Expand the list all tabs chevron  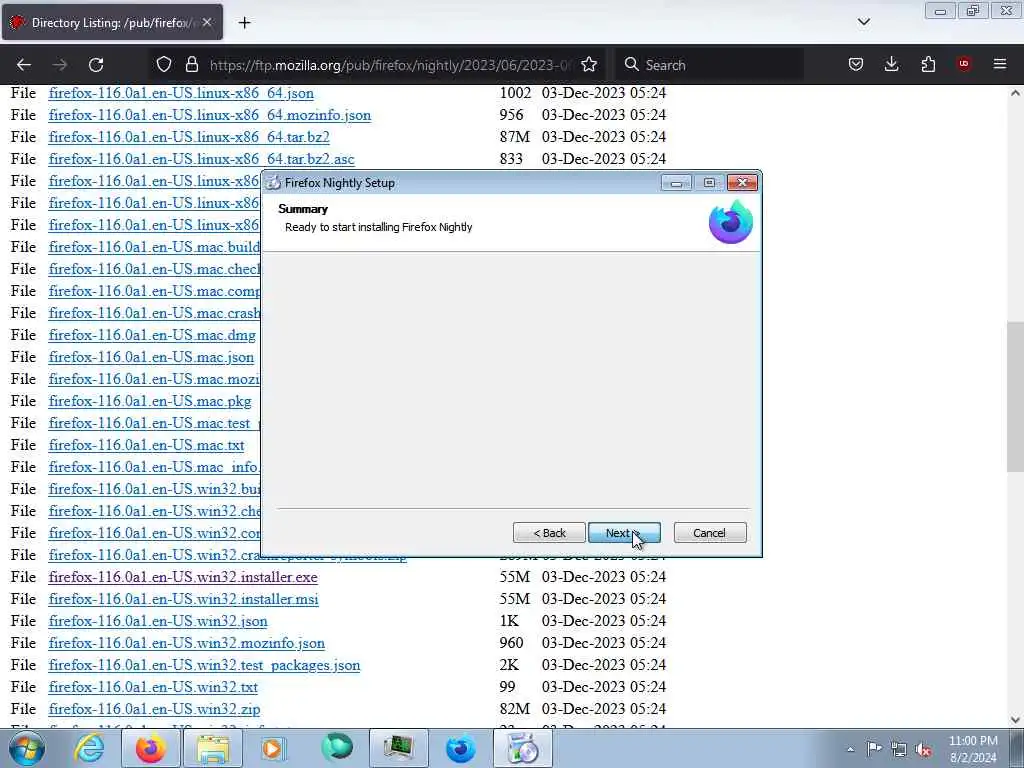[x=863, y=22]
